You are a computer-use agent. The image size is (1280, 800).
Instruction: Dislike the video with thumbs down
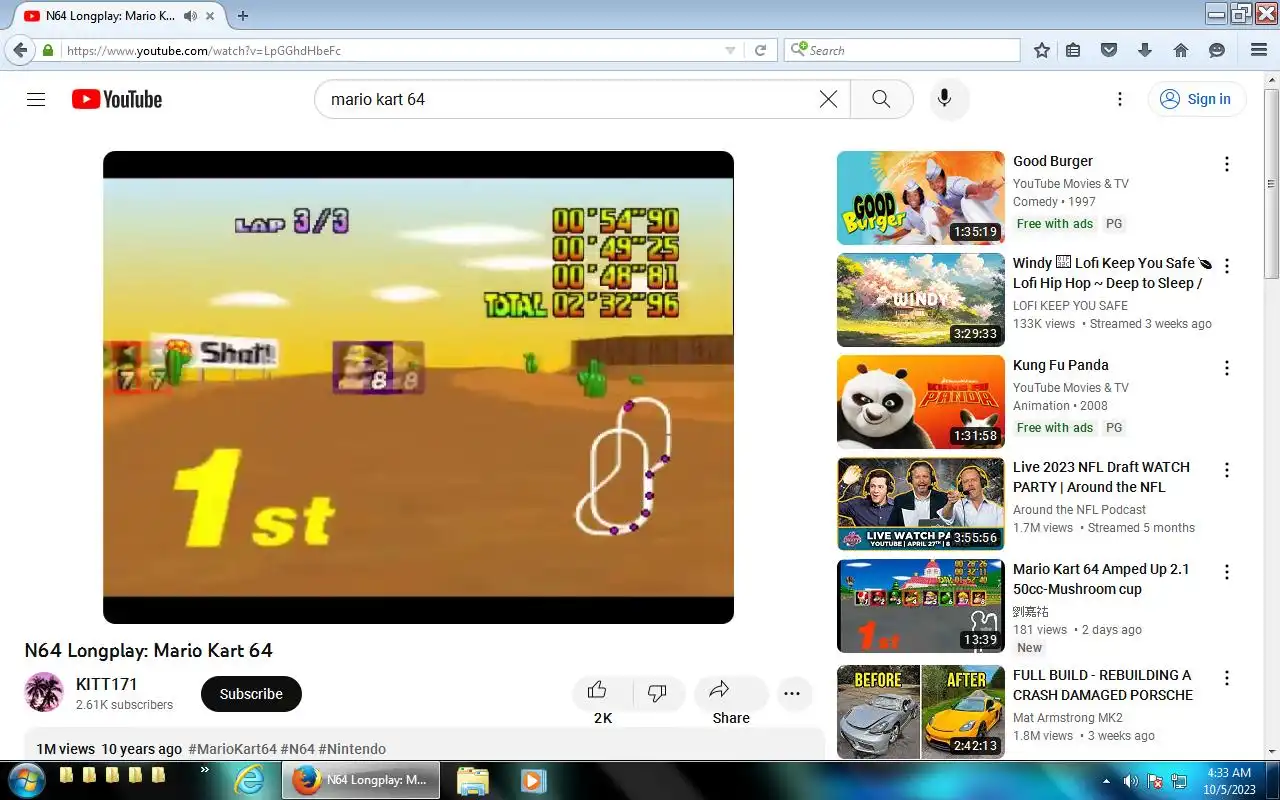coord(657,693)
